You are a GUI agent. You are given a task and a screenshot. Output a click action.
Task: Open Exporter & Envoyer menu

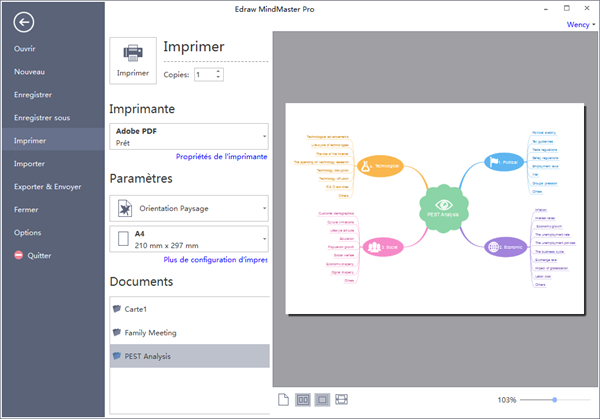[48, 186]
